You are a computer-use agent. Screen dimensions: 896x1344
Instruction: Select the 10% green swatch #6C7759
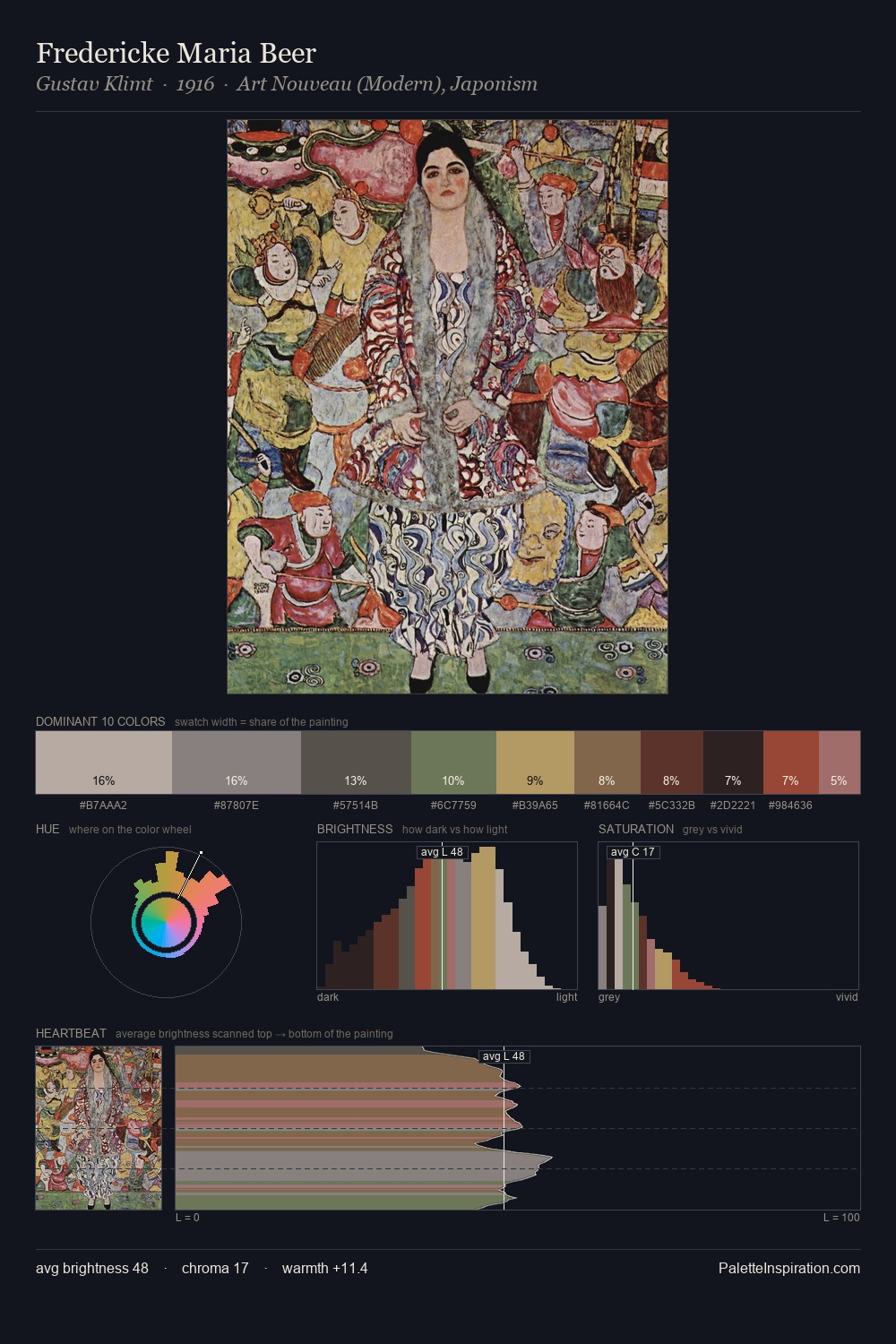[x=453, y=762]
